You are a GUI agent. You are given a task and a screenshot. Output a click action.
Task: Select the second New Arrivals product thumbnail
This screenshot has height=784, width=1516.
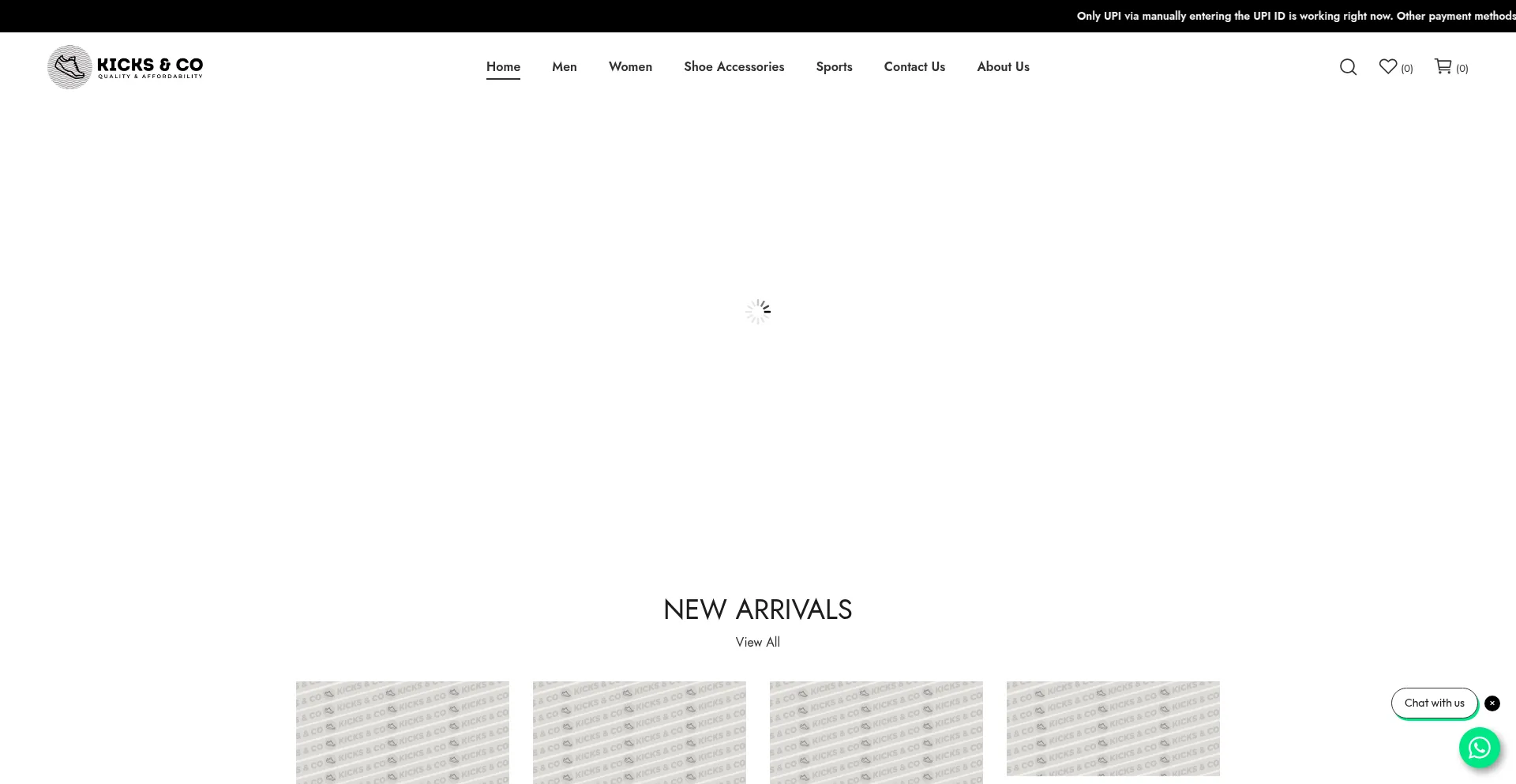coord(640,733)
